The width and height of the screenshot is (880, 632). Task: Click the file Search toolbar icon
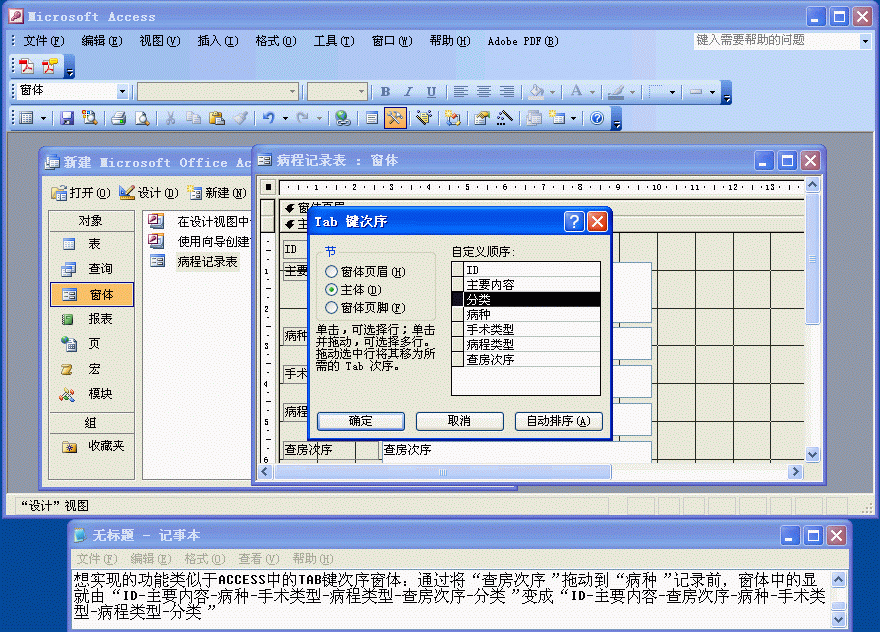[x=89, y=118]
